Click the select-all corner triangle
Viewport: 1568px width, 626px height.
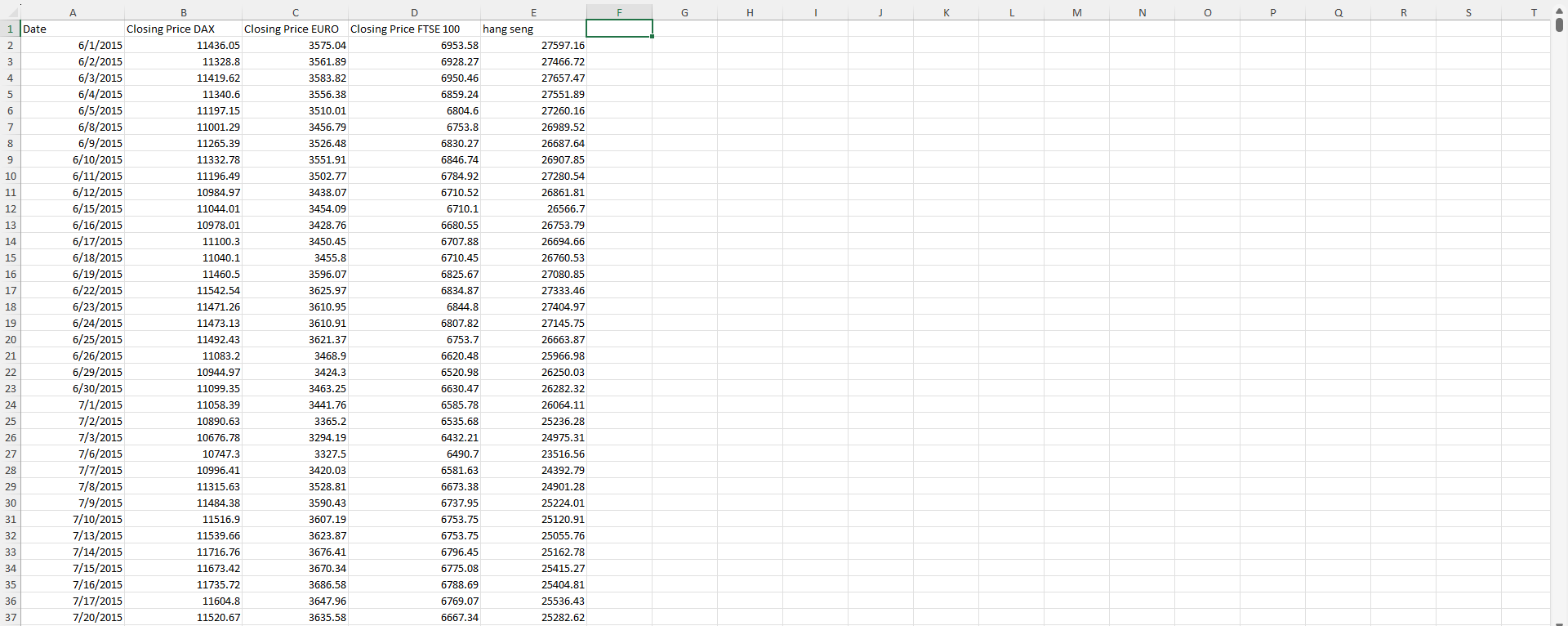pyautogui.click(x=11, y=12)
